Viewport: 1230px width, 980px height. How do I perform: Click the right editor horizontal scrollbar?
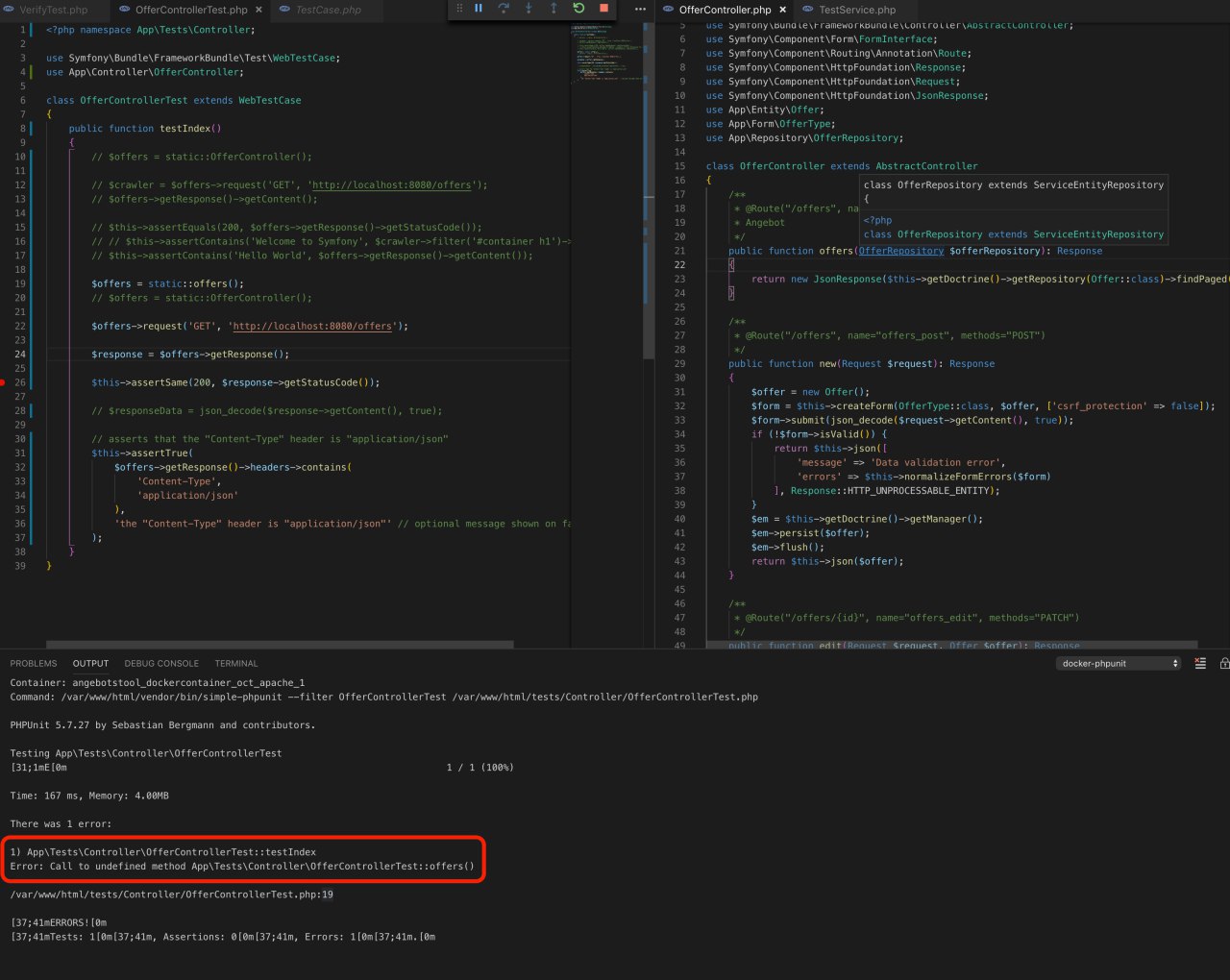951,644
